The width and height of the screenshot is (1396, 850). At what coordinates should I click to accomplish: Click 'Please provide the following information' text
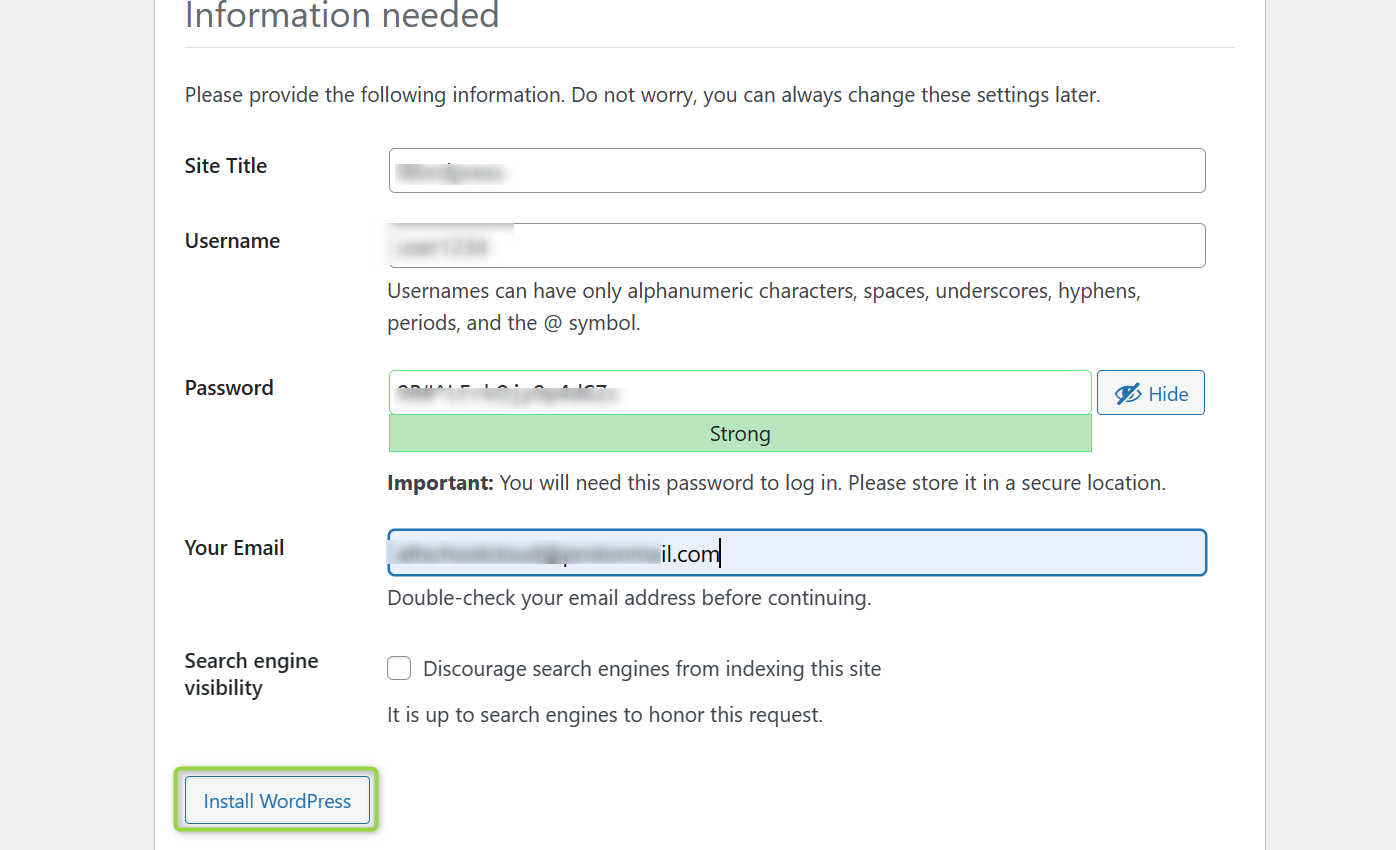pyautogui.click(x=642, y=96)
